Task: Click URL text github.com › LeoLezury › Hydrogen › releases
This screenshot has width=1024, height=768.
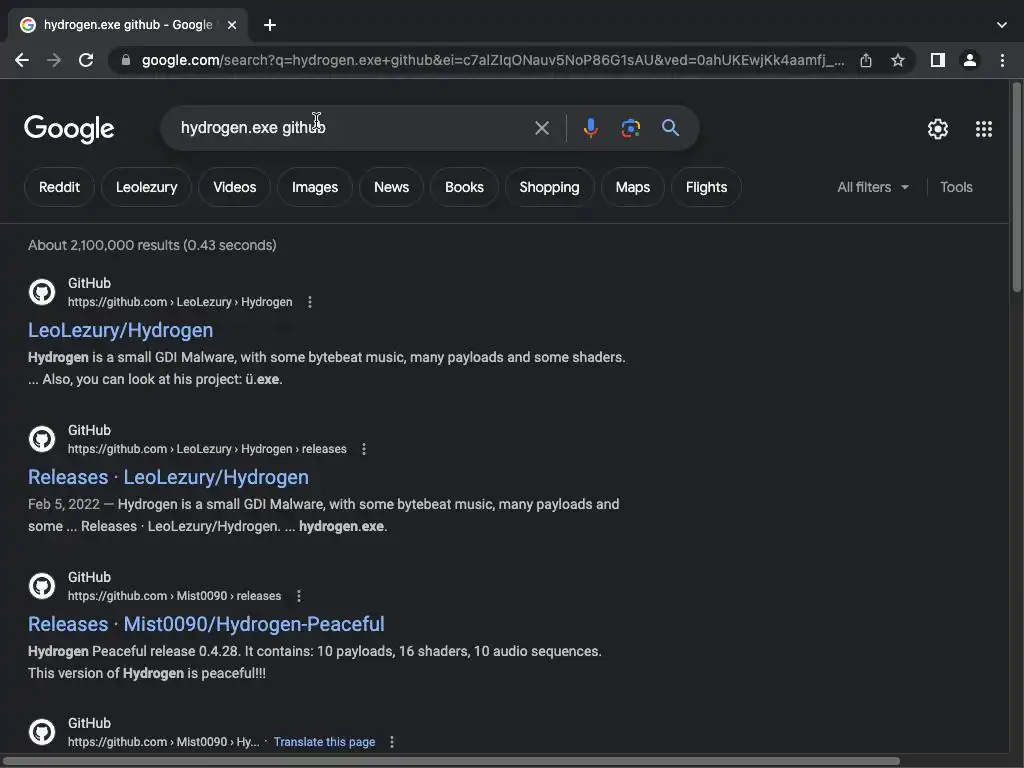Action: tap(207, 449)
